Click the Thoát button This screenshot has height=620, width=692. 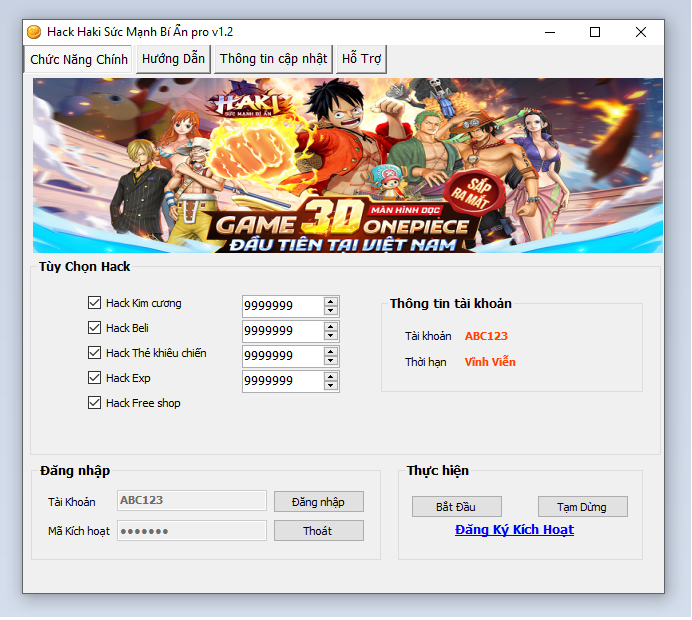coord(318,531)
